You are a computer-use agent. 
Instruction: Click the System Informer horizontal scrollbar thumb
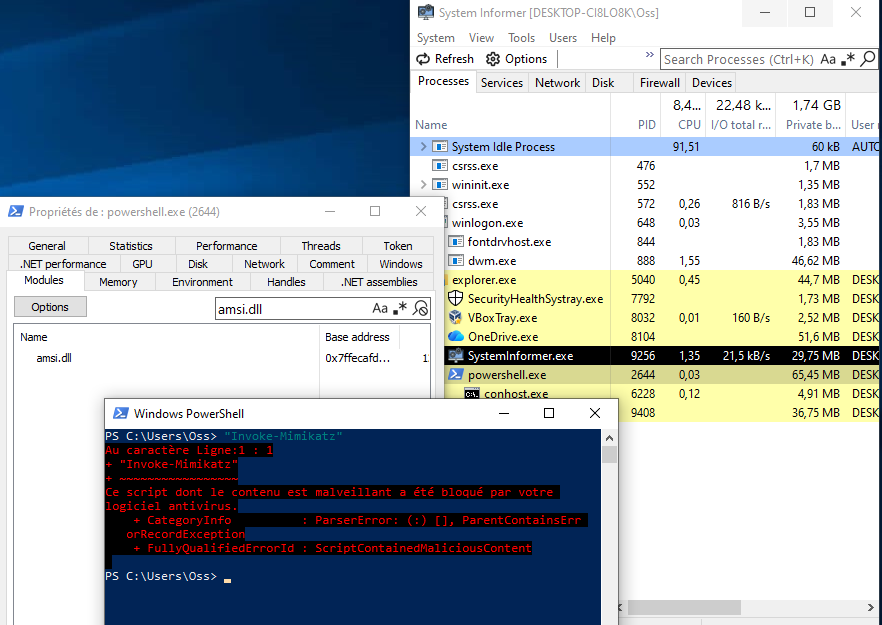pos(684,608)
